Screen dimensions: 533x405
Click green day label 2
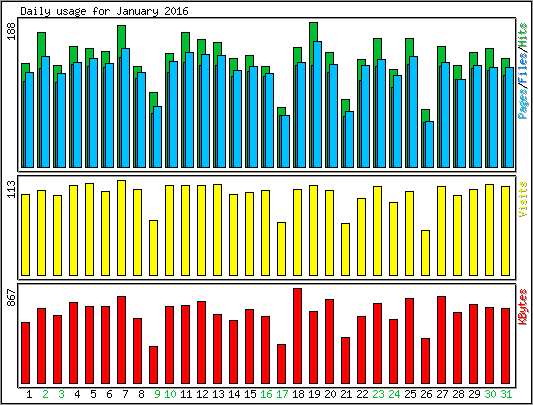[46, 394]
